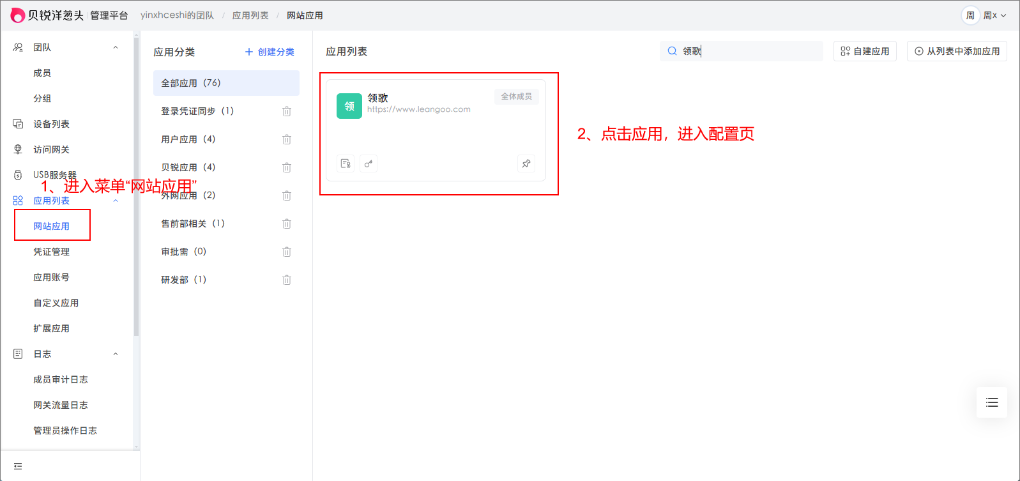The image size is (1020, 481).
Task: Click the 日志 sidebar icon
Action: 18,354
